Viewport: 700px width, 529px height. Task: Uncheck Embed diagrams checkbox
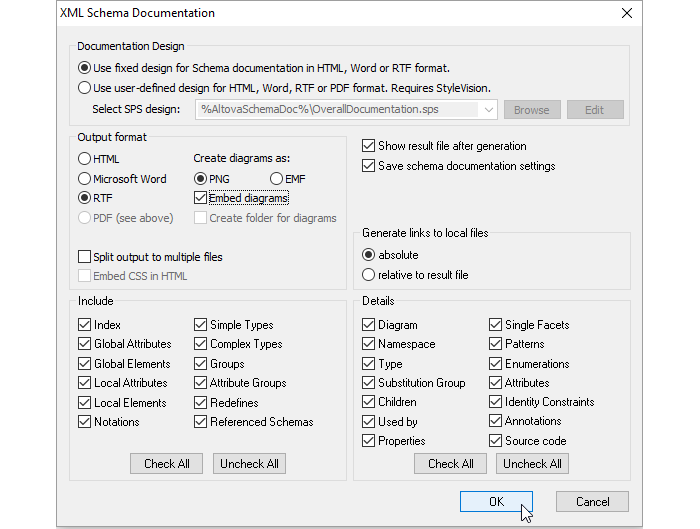point(201,198)
